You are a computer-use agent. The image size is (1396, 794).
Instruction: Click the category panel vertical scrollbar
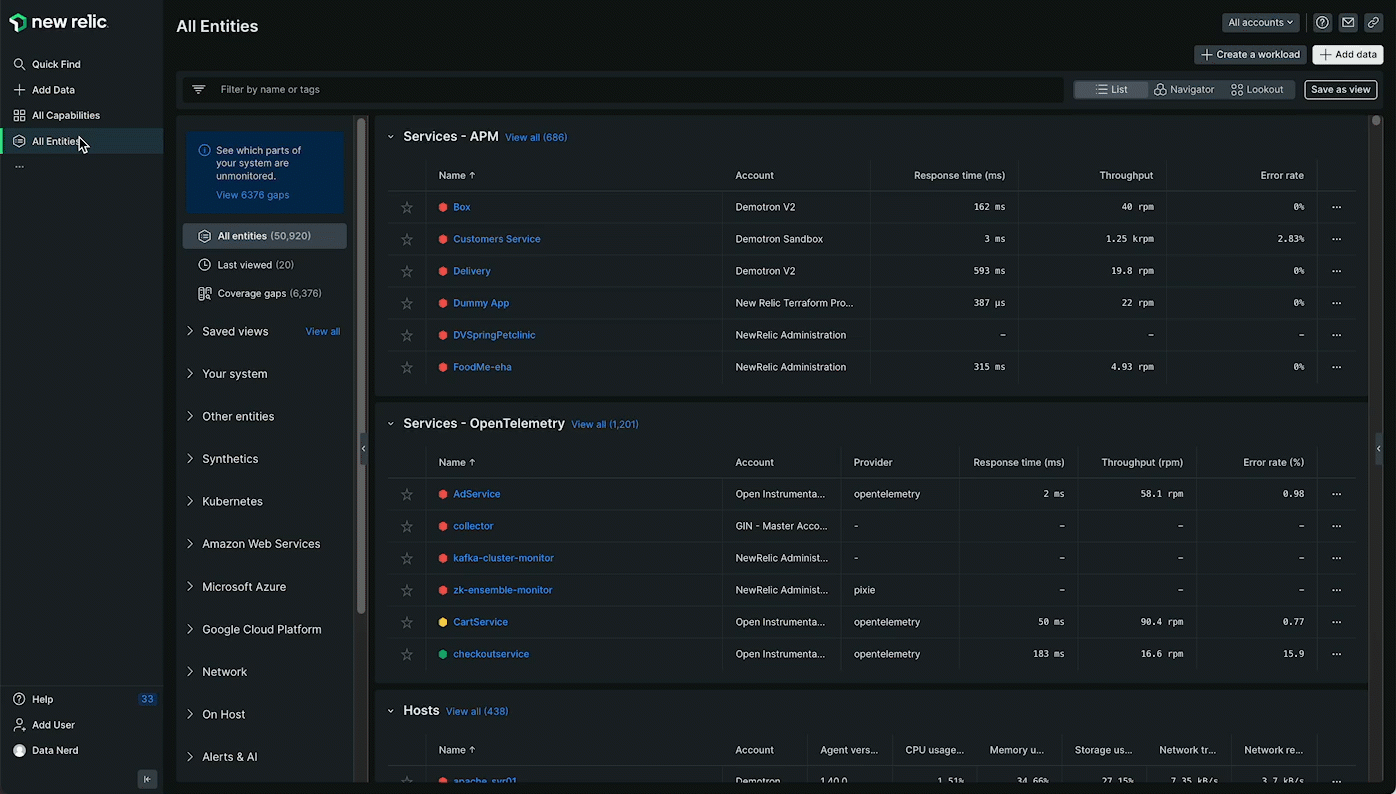(361, 360)
